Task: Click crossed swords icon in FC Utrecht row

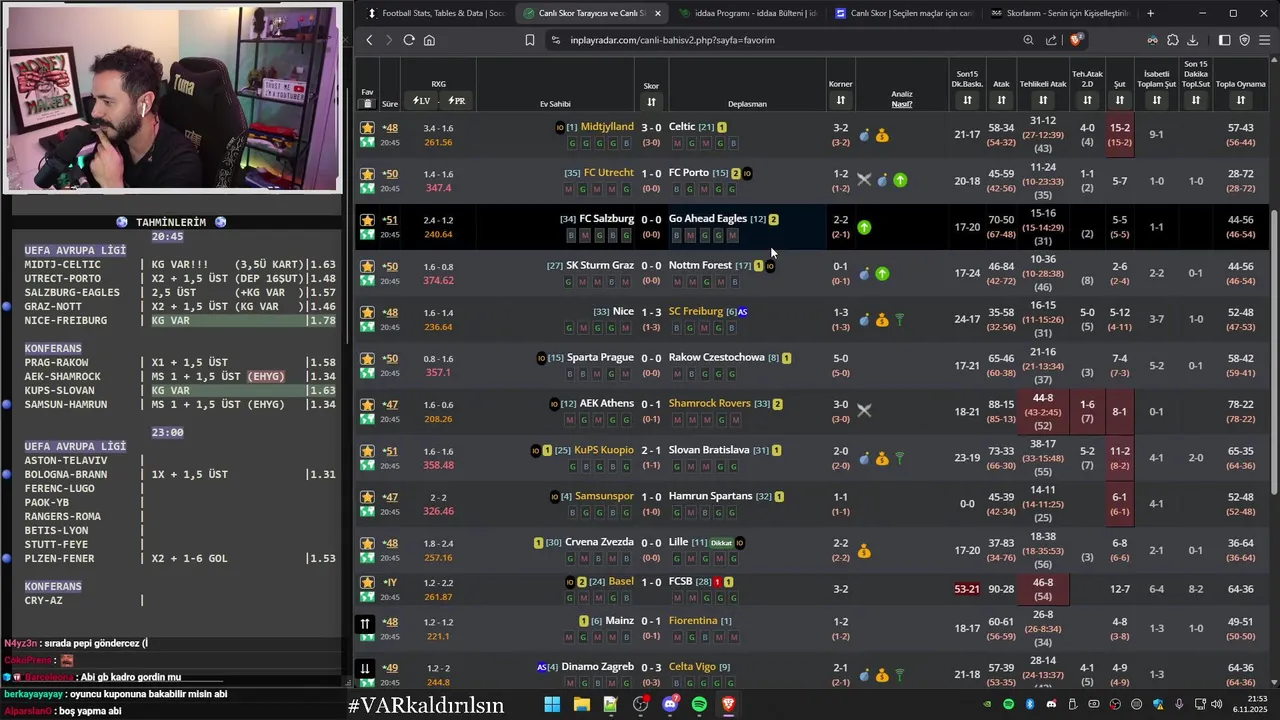Action: coord(864,180)
